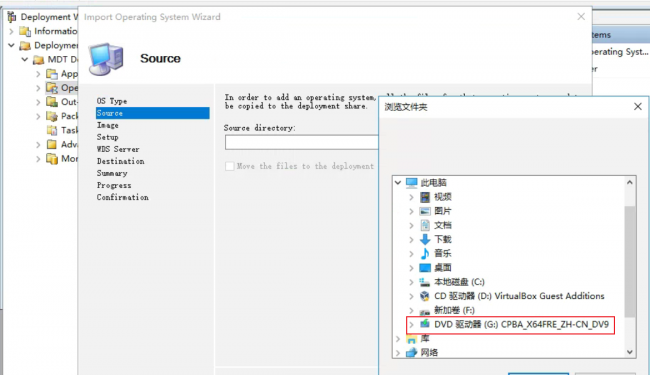The width and height of the screenshot is (650, 375).
Task: Click the Deployment Workbench root icon
Action: (12, 17)
